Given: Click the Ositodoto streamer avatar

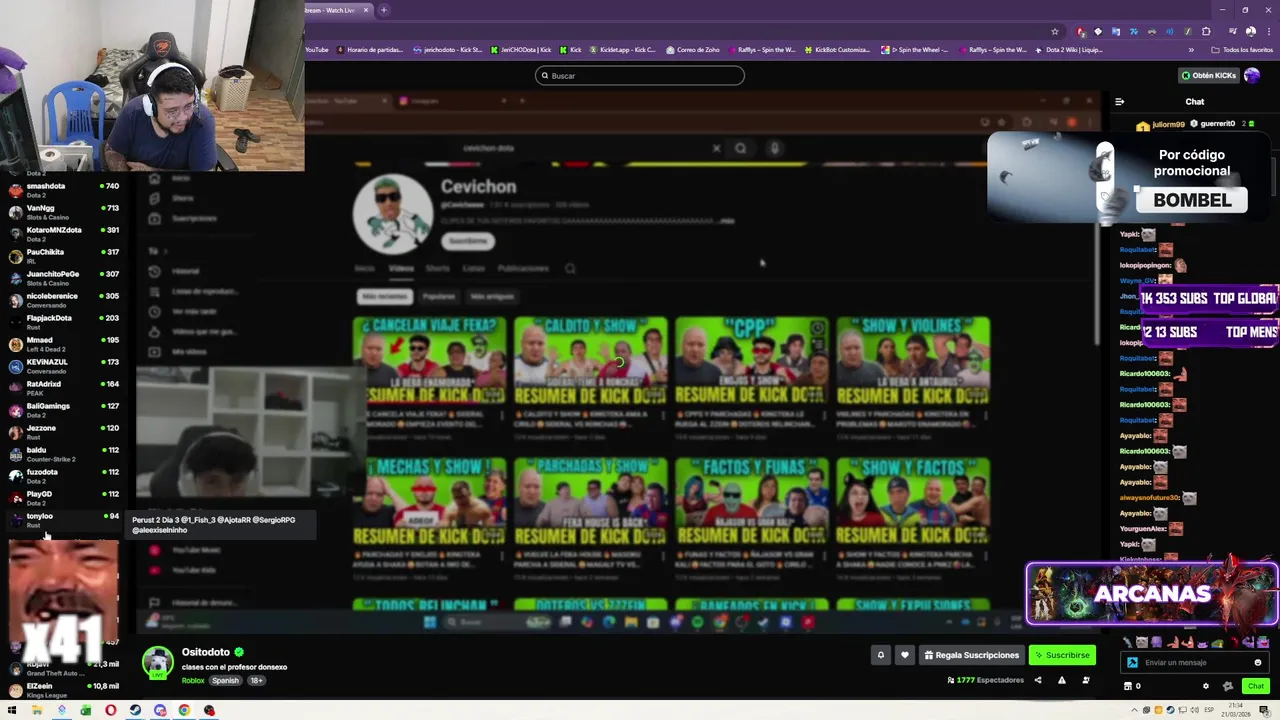Looking at the screenshot, I should click(157, 663).
